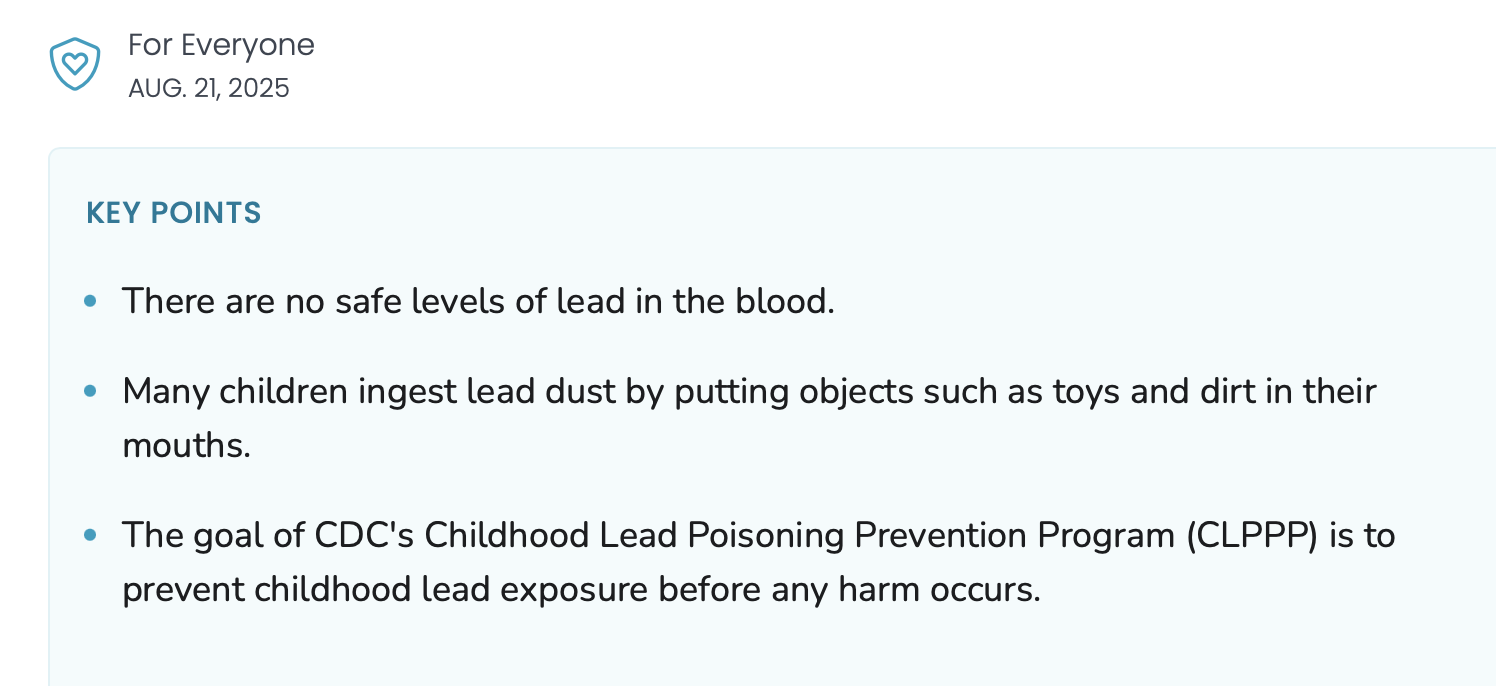Click the word "dirt" in the second bullet
Viewport: 1496px width, 686px height.
1235,391
